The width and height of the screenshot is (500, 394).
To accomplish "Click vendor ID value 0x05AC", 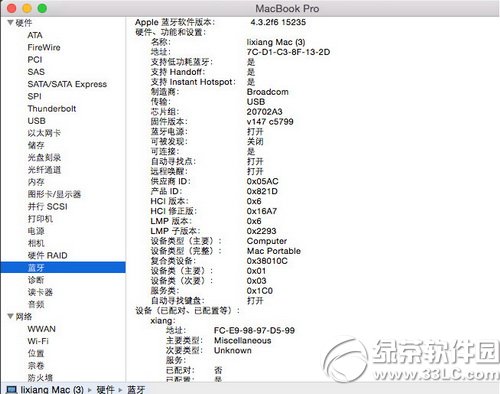I will tap(262, 181).
